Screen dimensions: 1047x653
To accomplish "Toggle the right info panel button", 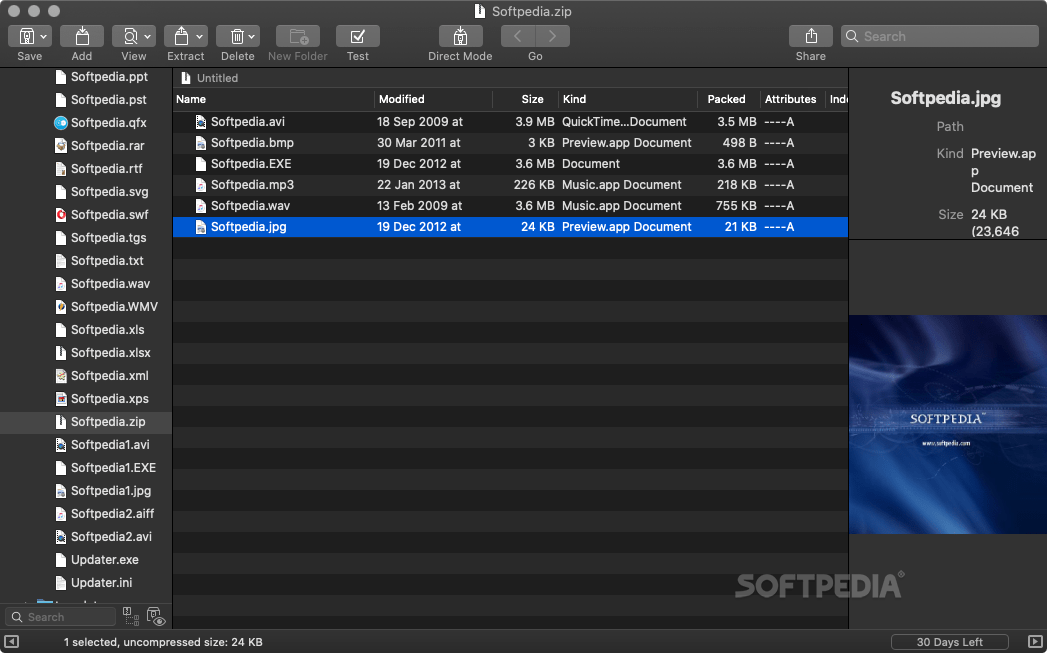I will click(1034, 642).
